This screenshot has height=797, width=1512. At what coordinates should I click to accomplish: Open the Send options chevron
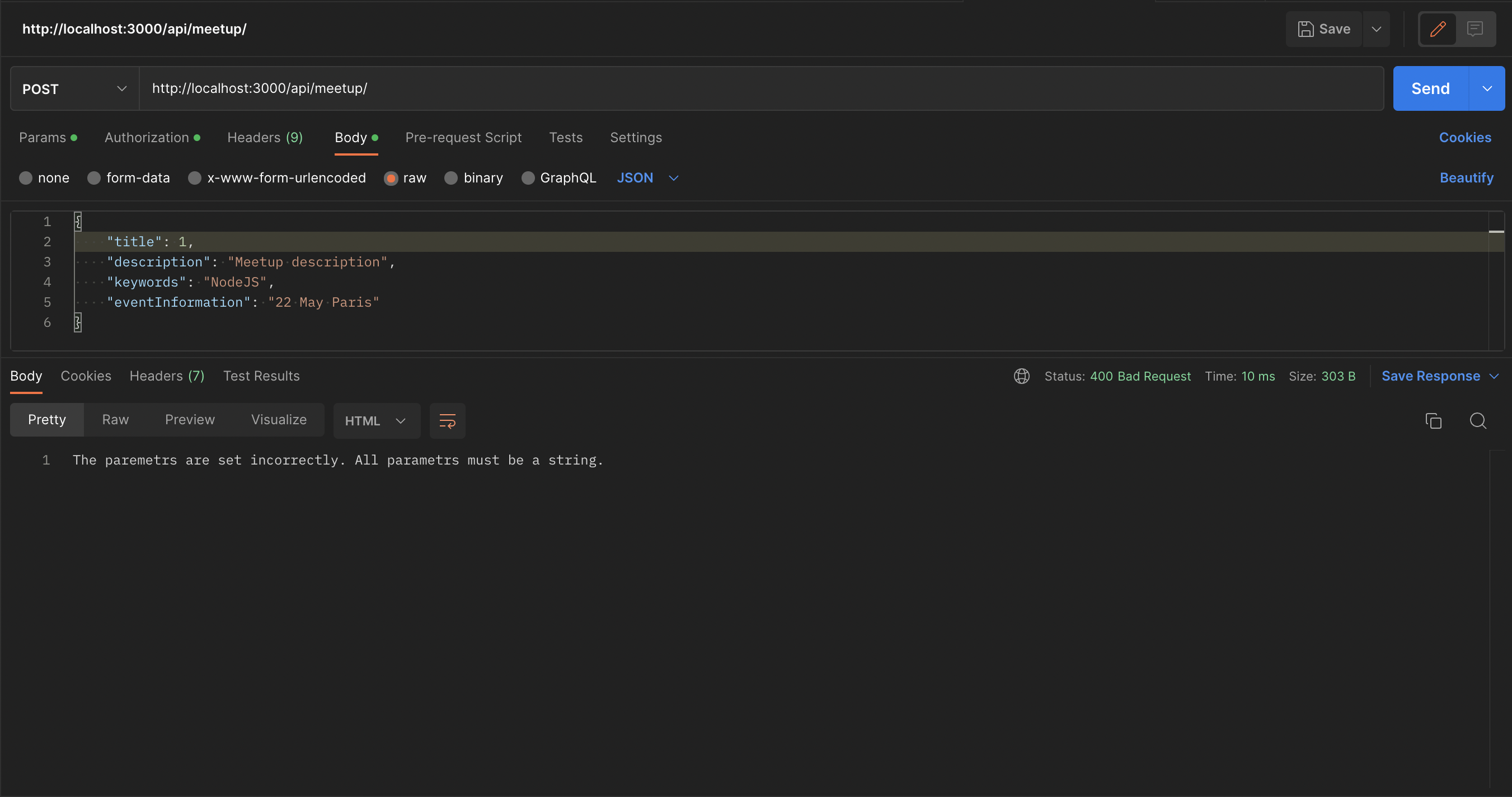pos(1487,88)
